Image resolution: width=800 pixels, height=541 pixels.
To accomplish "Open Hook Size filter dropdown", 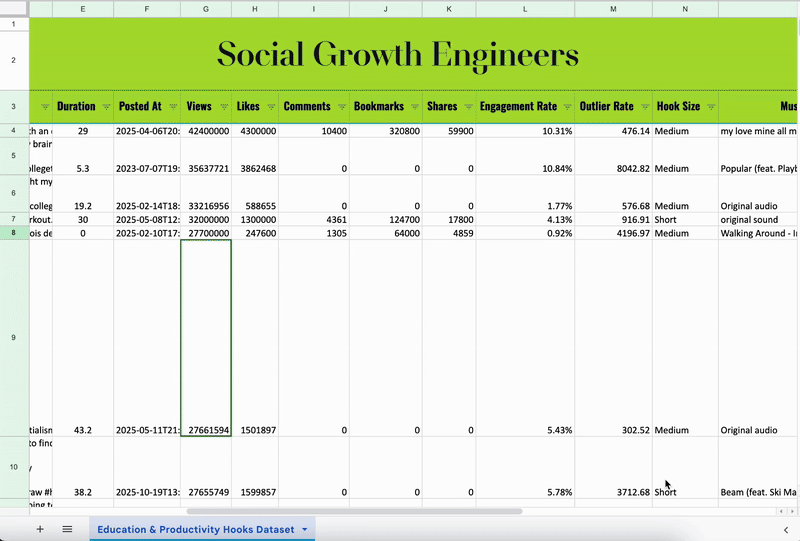I will [709, 107].
